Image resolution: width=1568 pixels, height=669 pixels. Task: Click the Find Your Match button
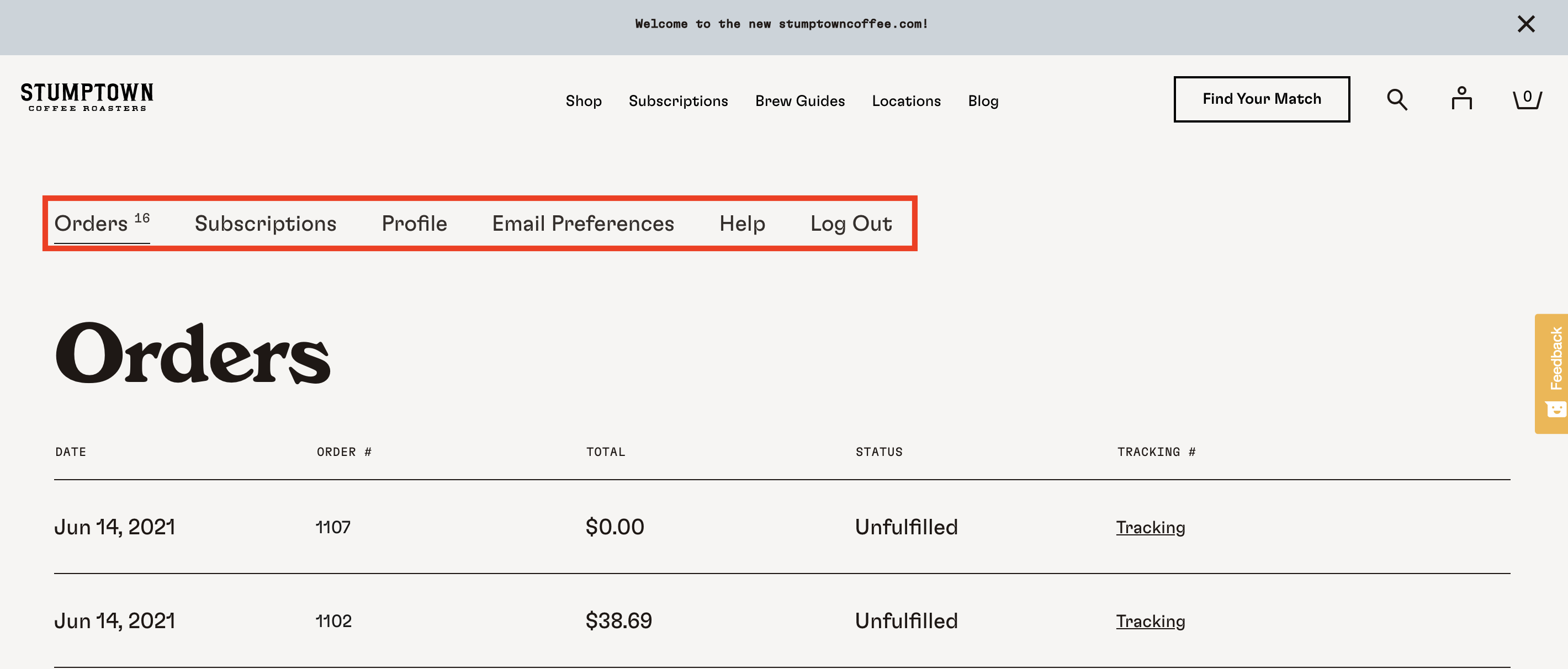coord(1261,99)
